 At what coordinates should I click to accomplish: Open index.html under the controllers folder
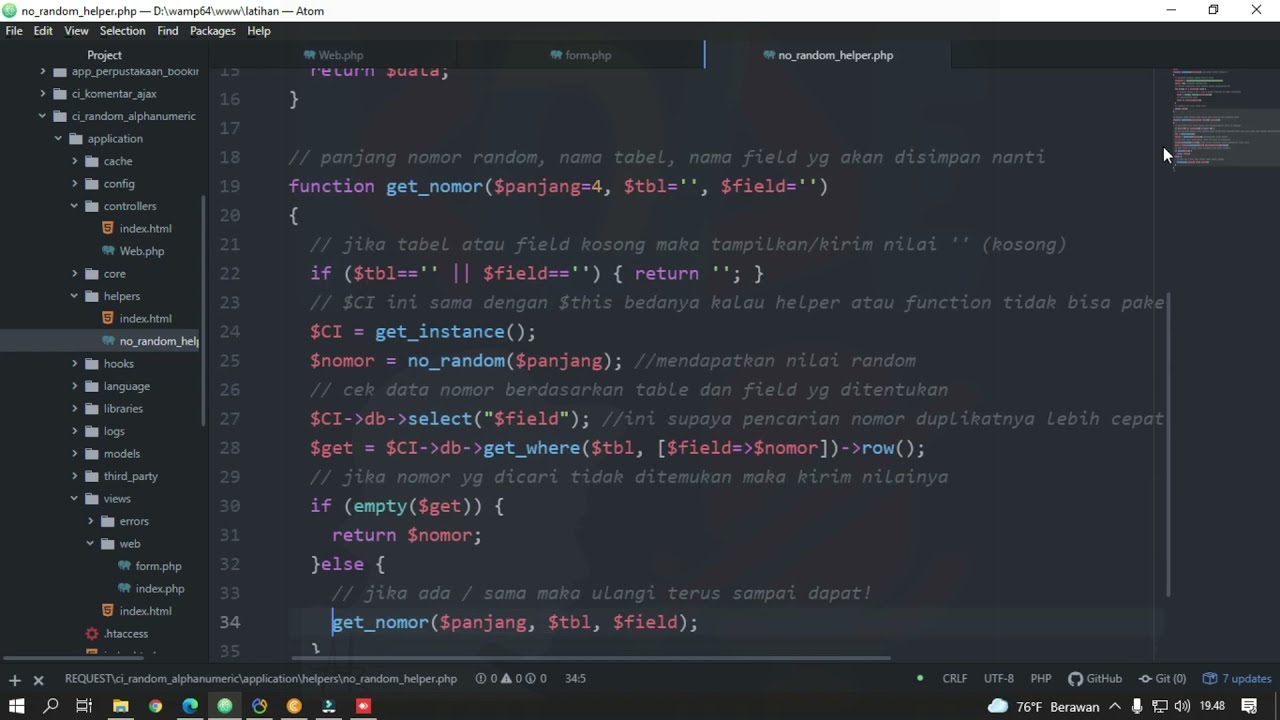tap(146, 229)
